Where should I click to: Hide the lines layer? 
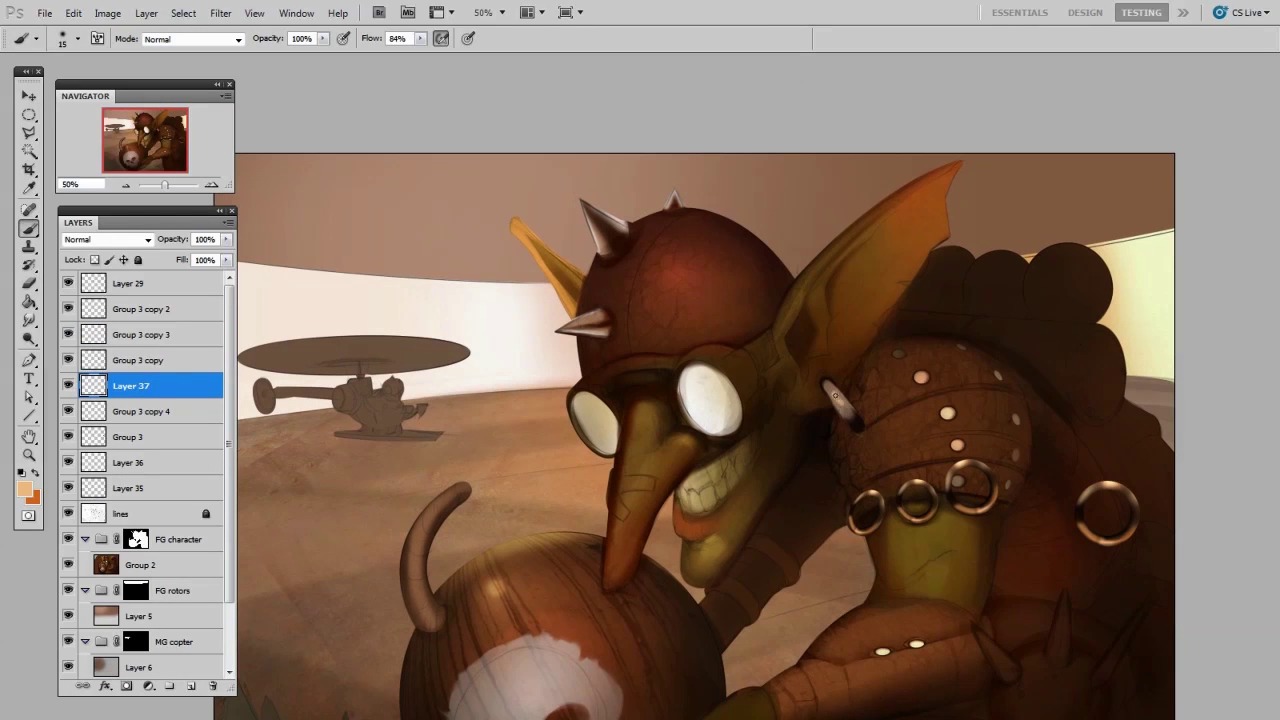(68, 513)
